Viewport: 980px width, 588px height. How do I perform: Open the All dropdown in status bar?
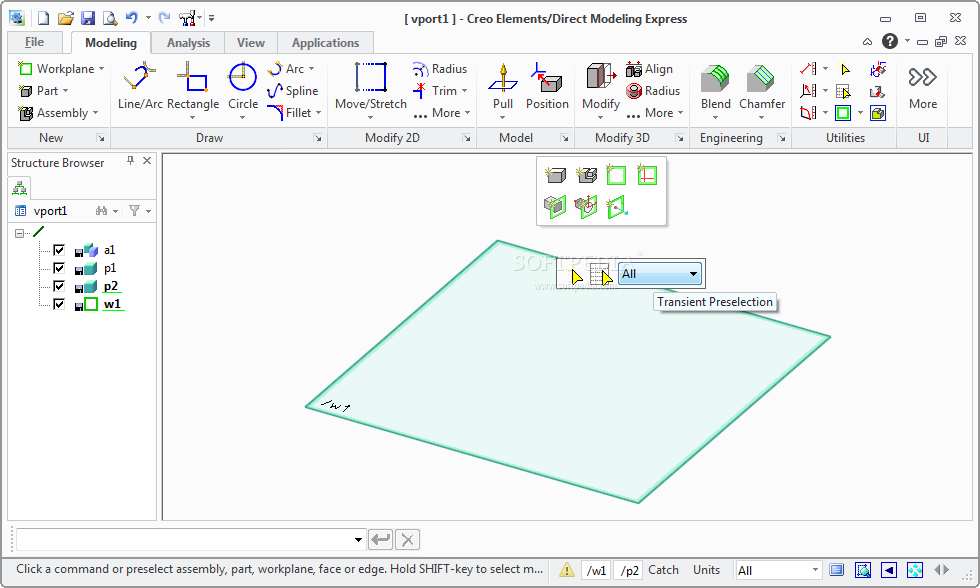pos(815,569)
